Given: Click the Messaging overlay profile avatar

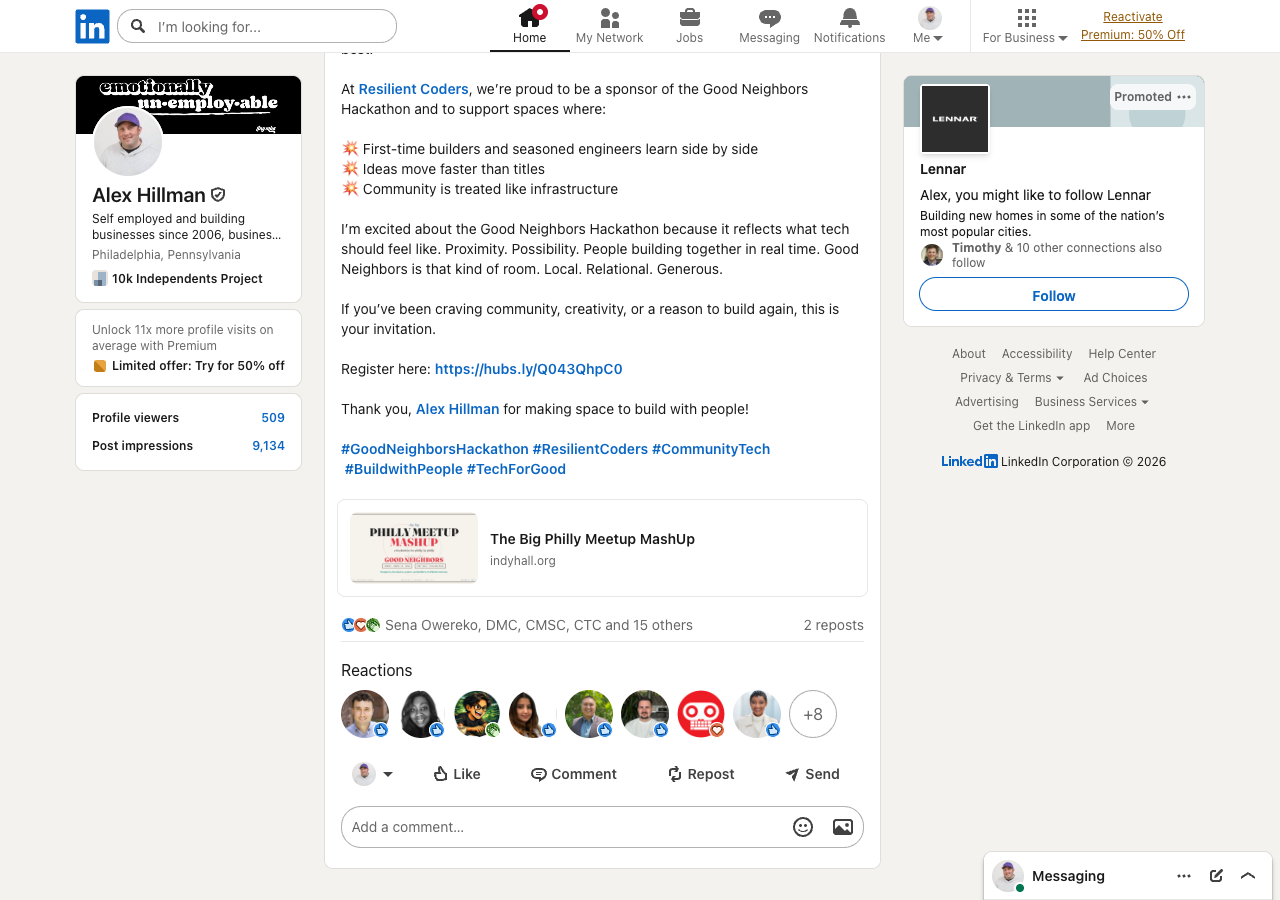Looking at the screenshot, I should [x=1008, y=876].
